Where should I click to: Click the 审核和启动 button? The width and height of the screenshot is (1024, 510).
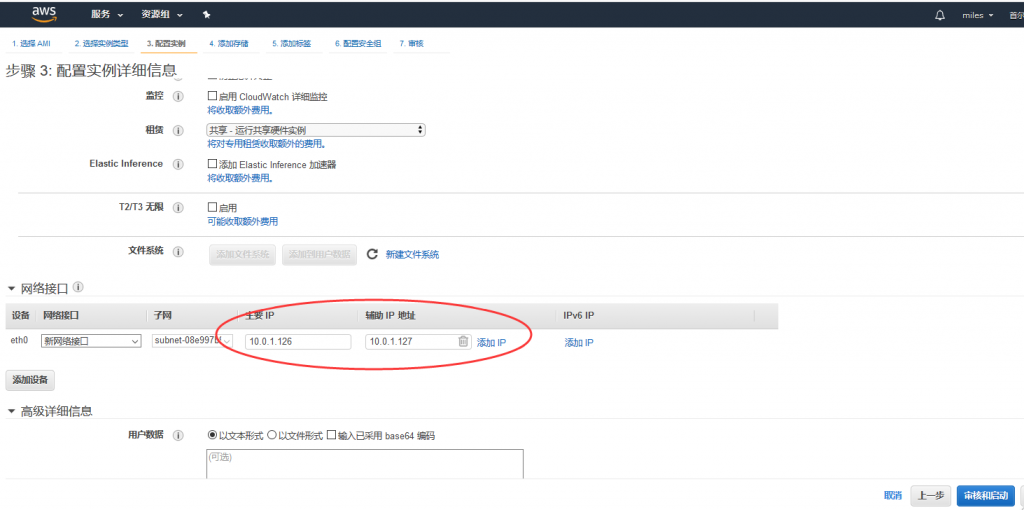985,495
